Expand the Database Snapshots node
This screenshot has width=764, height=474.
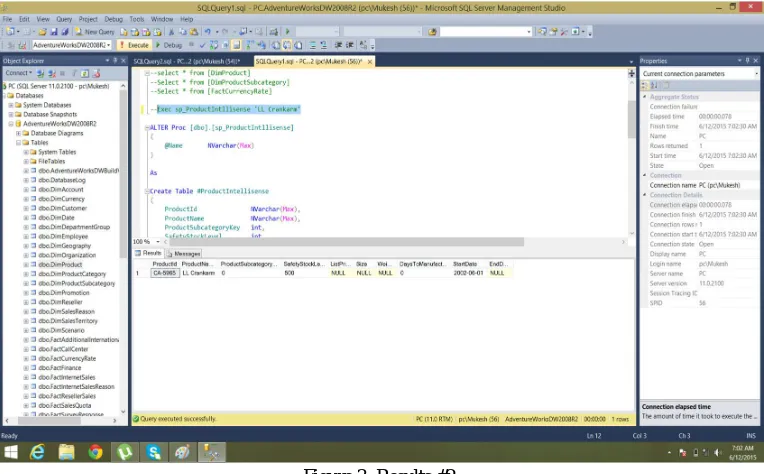(11, 114)
